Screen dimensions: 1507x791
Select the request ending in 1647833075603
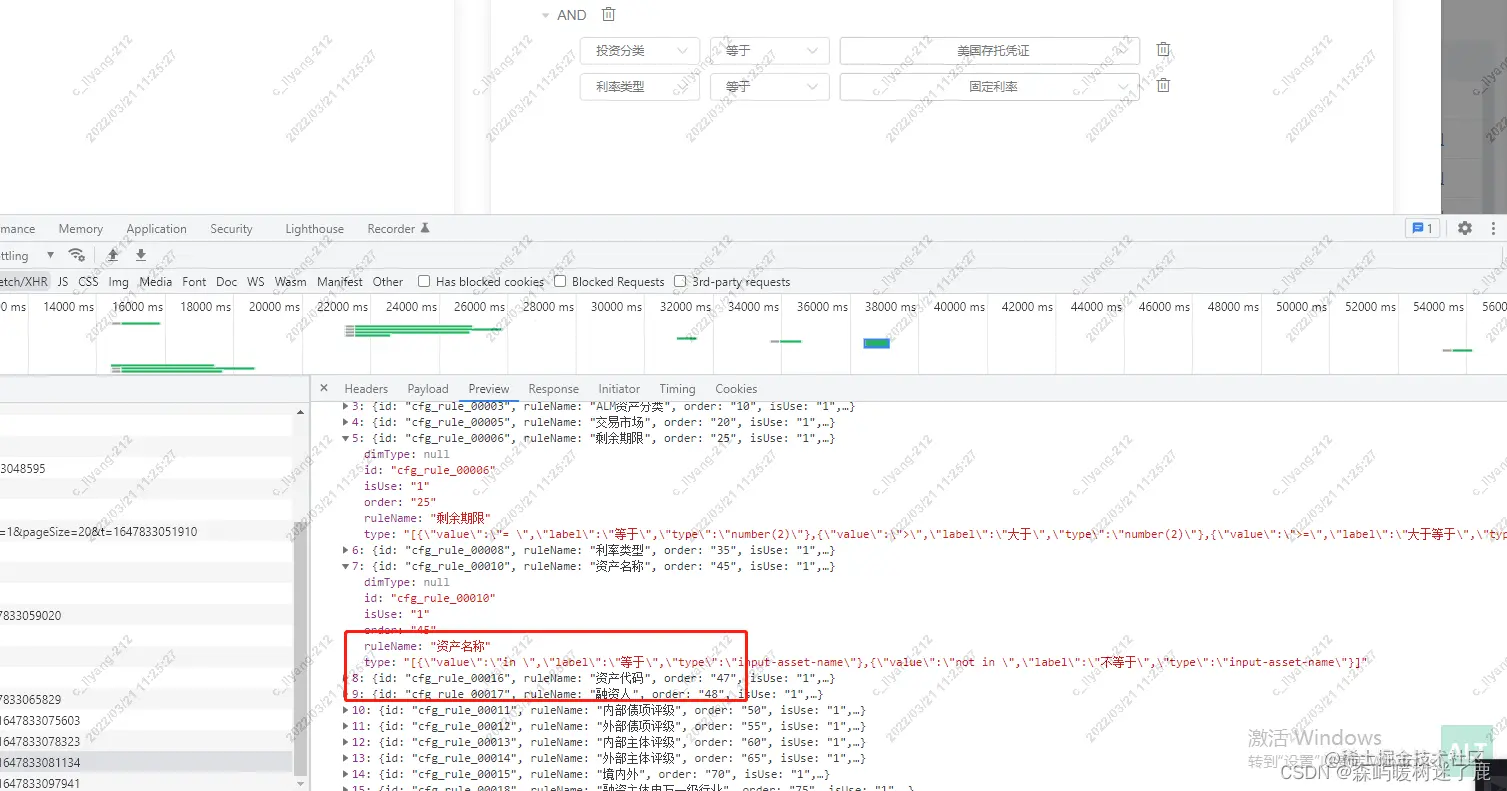[147, 720]
